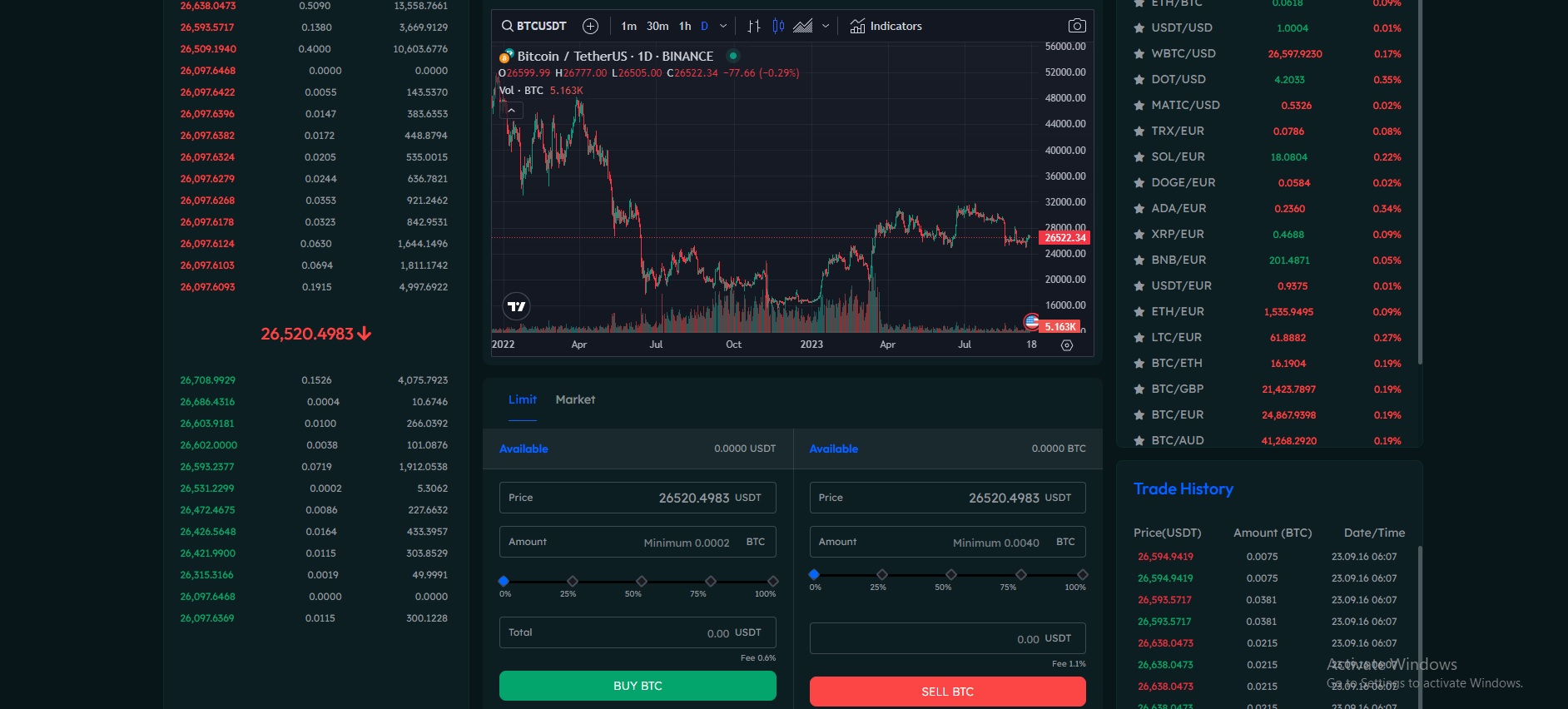Click the BTCUSDT symbol search icon
The width and height of the screenshot is (1568, 709).
coord(507,26)
